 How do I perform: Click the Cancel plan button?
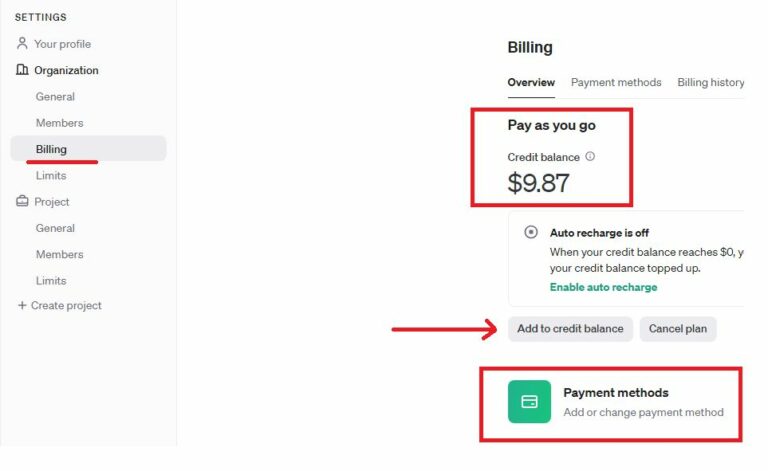coord(678,329)
